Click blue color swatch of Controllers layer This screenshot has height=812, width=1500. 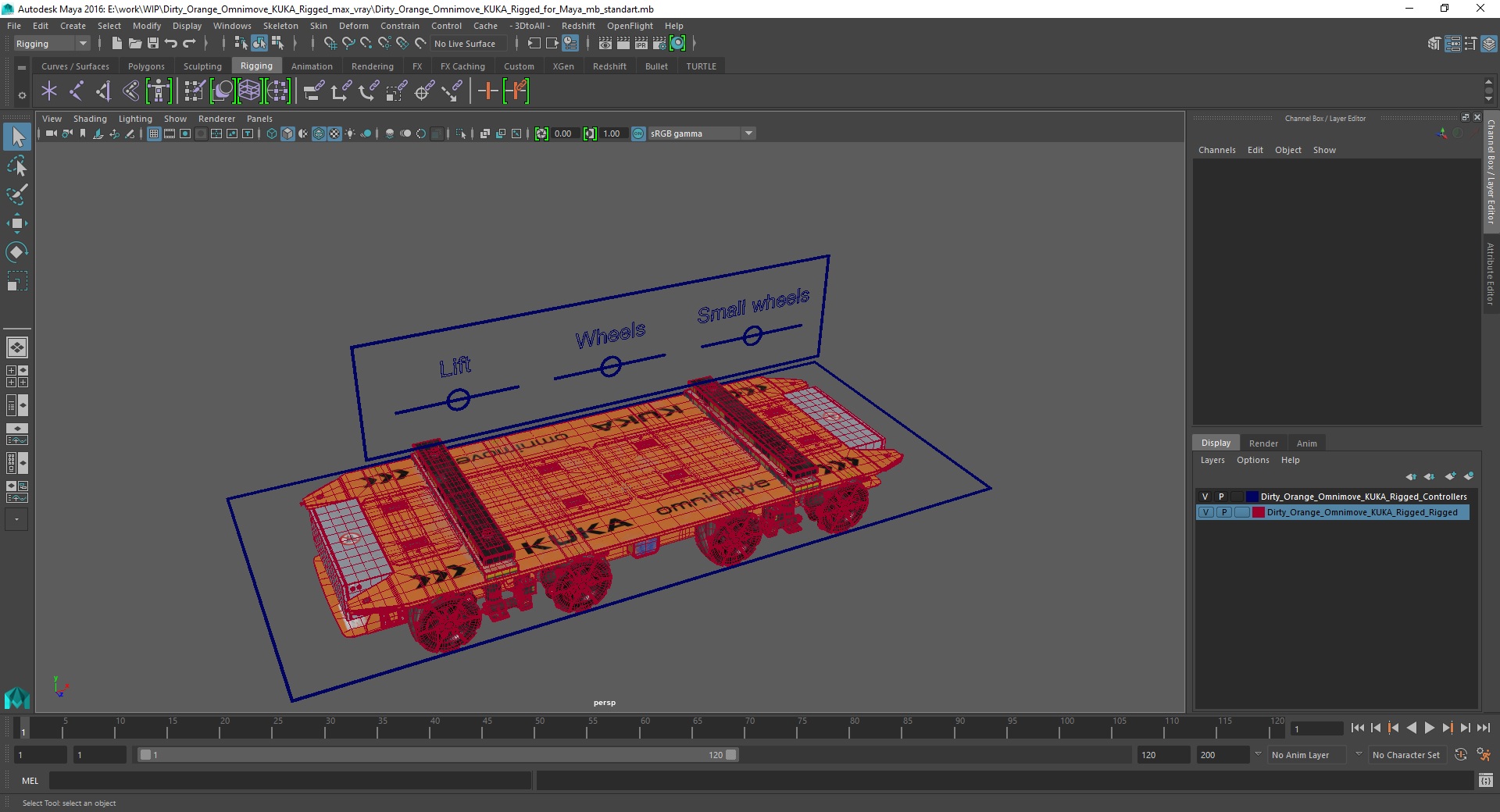point(1252,497)
